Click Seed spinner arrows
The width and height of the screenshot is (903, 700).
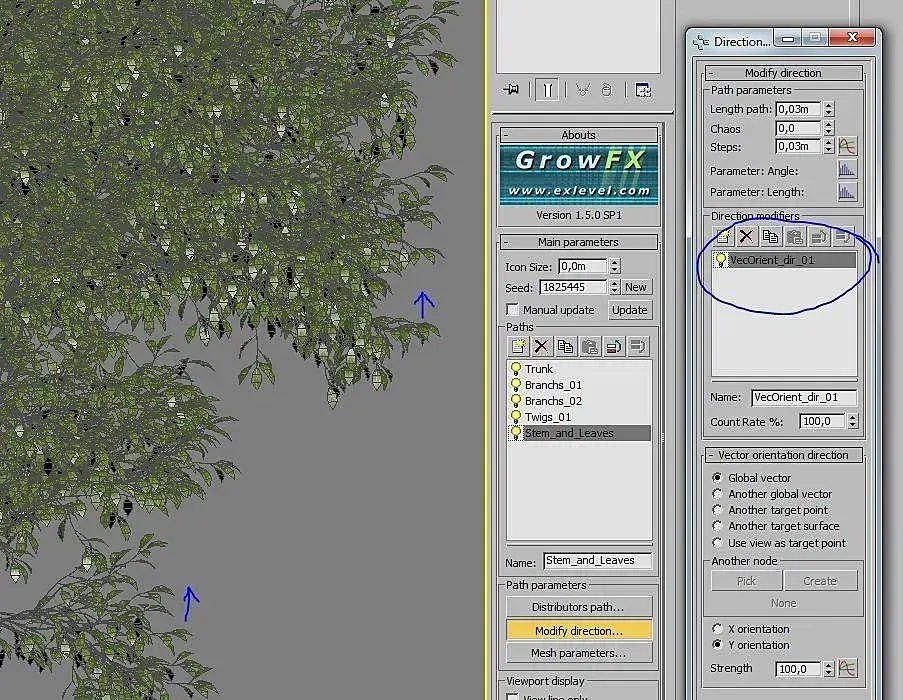tap(614, 287)
